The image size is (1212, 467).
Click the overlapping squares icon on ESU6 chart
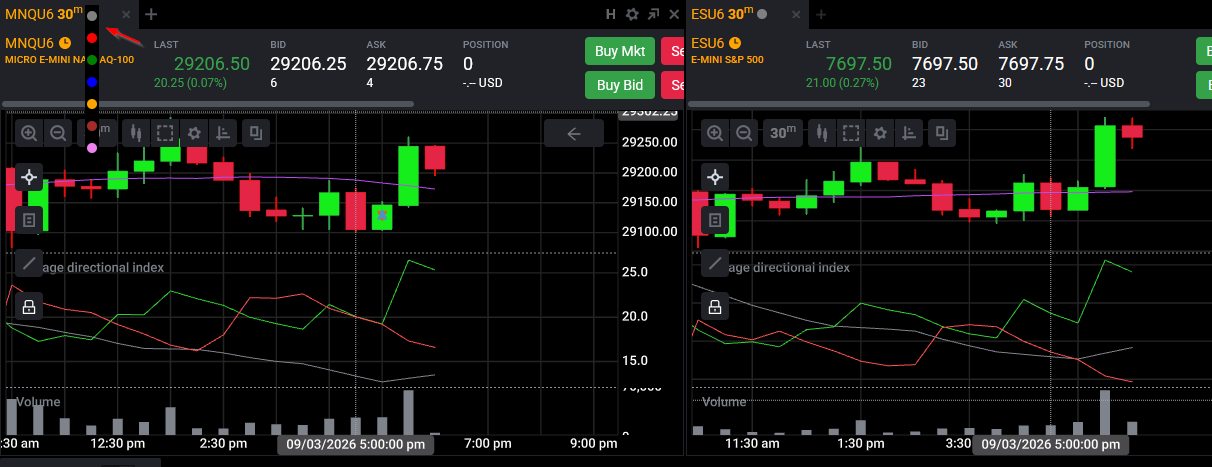tap(942, 133)
